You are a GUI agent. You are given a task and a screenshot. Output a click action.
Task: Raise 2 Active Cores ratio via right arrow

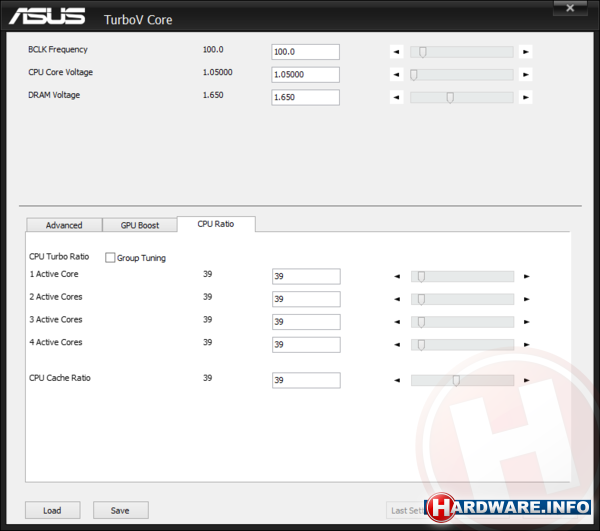pyautogui.click(x=527, y=299)
